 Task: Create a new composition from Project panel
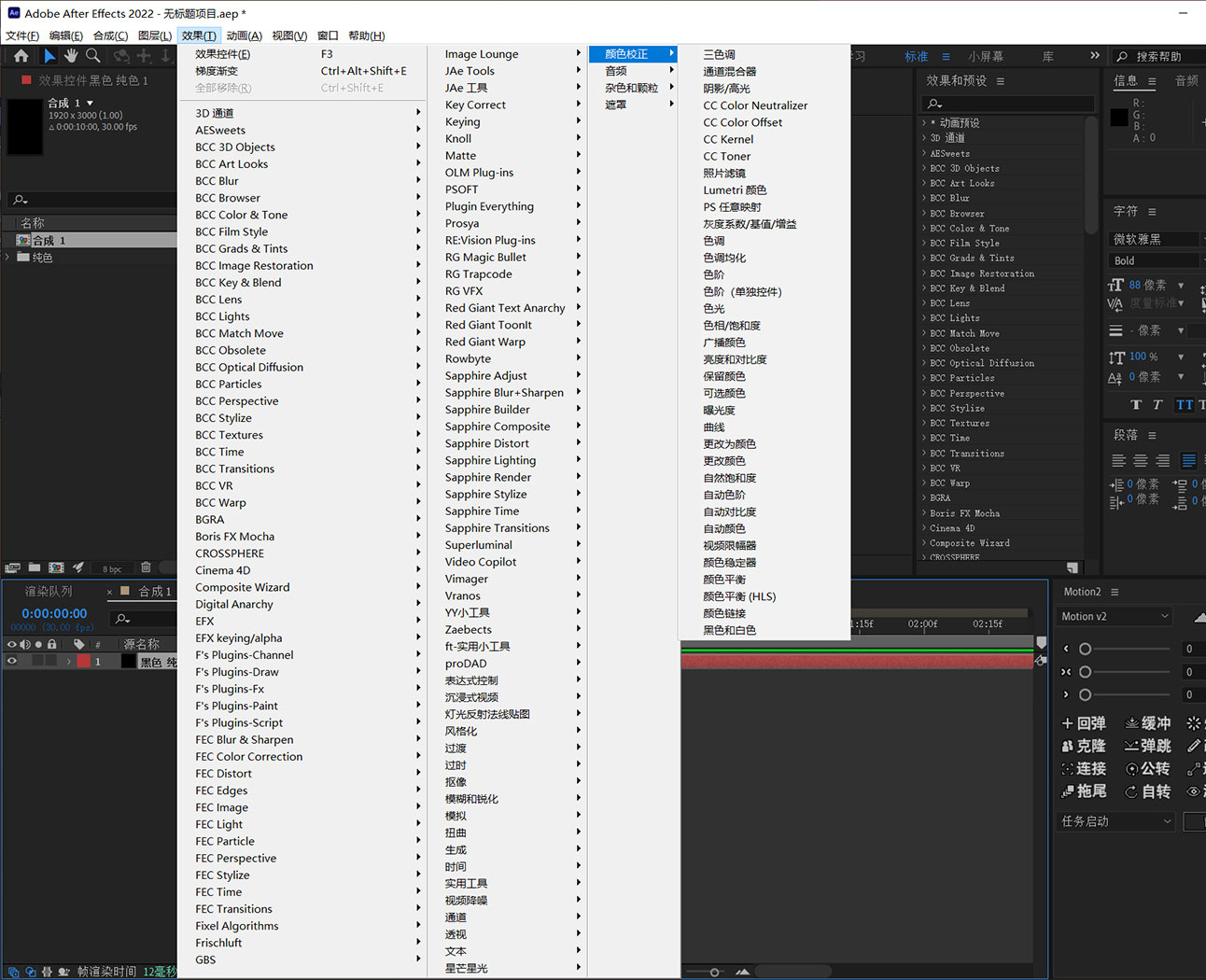(x=56, y=567)
